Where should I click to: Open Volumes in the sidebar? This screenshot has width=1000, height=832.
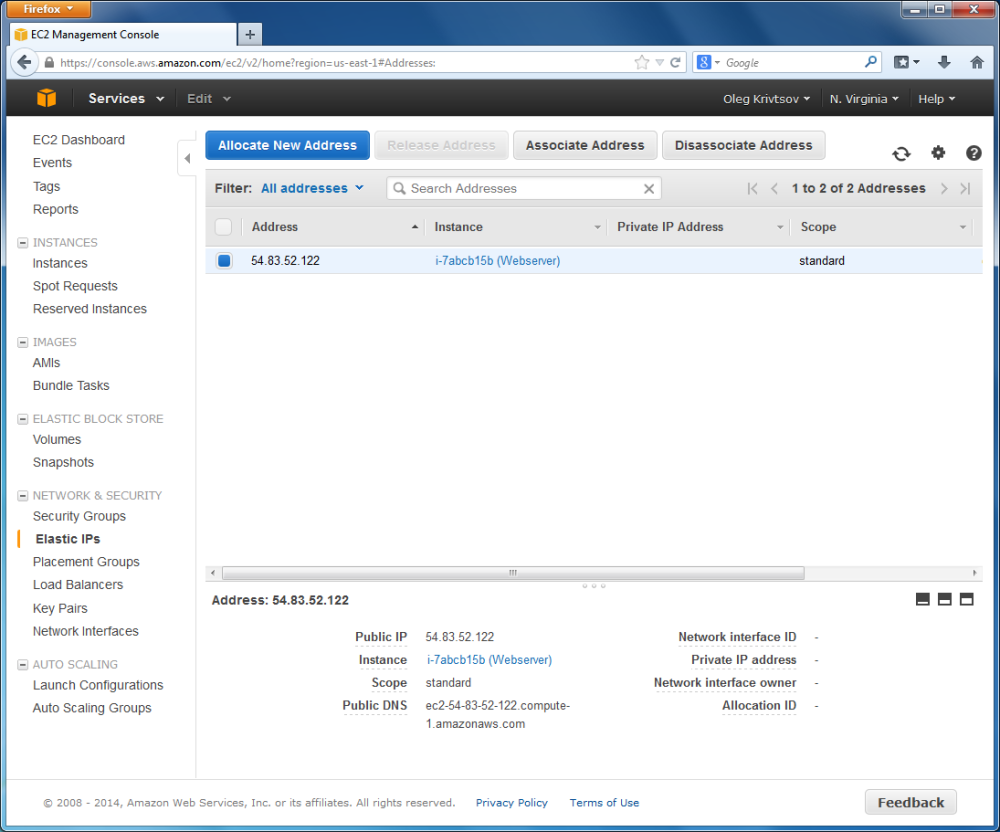(57, 440)
